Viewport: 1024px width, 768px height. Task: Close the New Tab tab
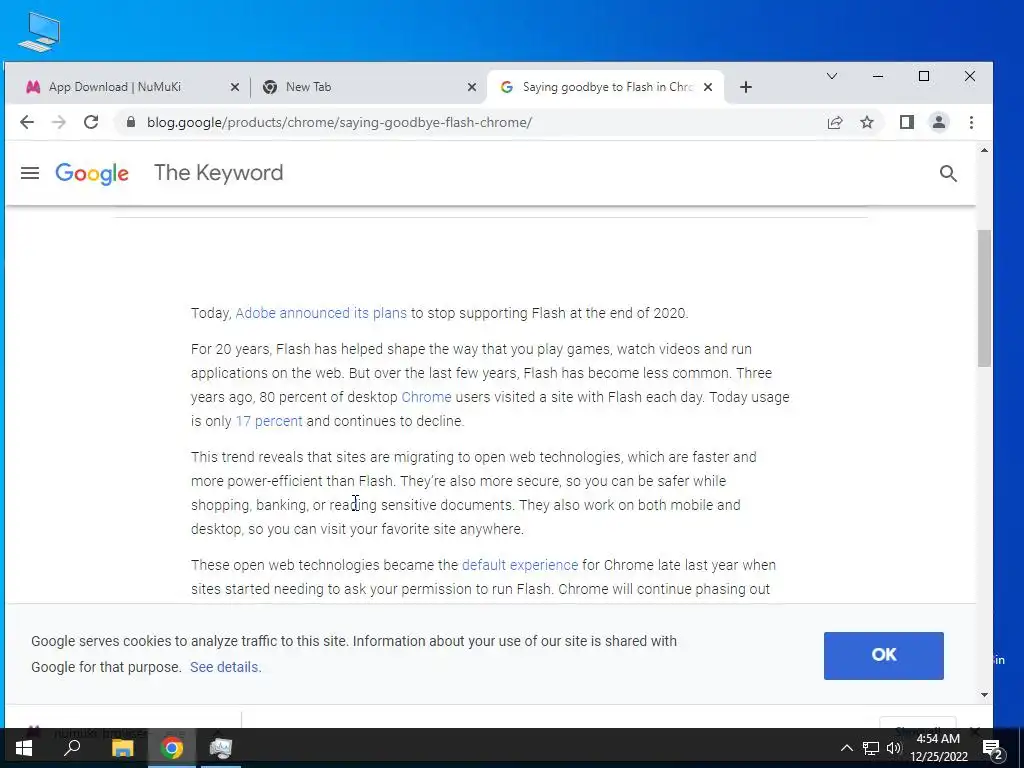pyautogui.click(x=472, y=87)
